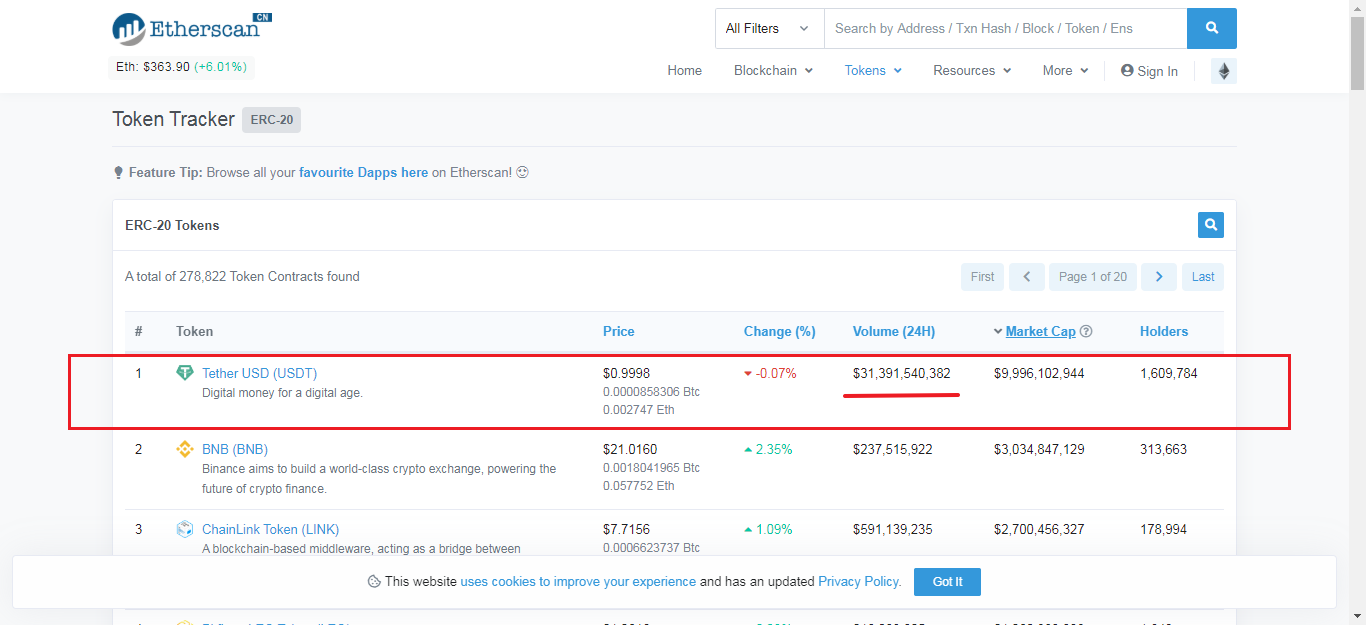Image resolution: width=1366 pixels, height=625 pixels.
Task: Open the All Filters dropdown
Action: click(768, 28)
